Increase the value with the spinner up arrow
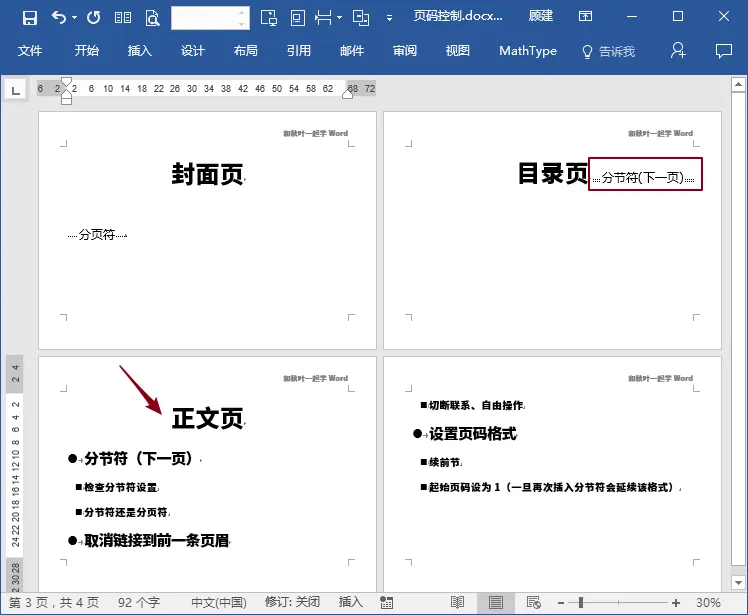This screenshot has width=748, height=615. click(242, 13)
